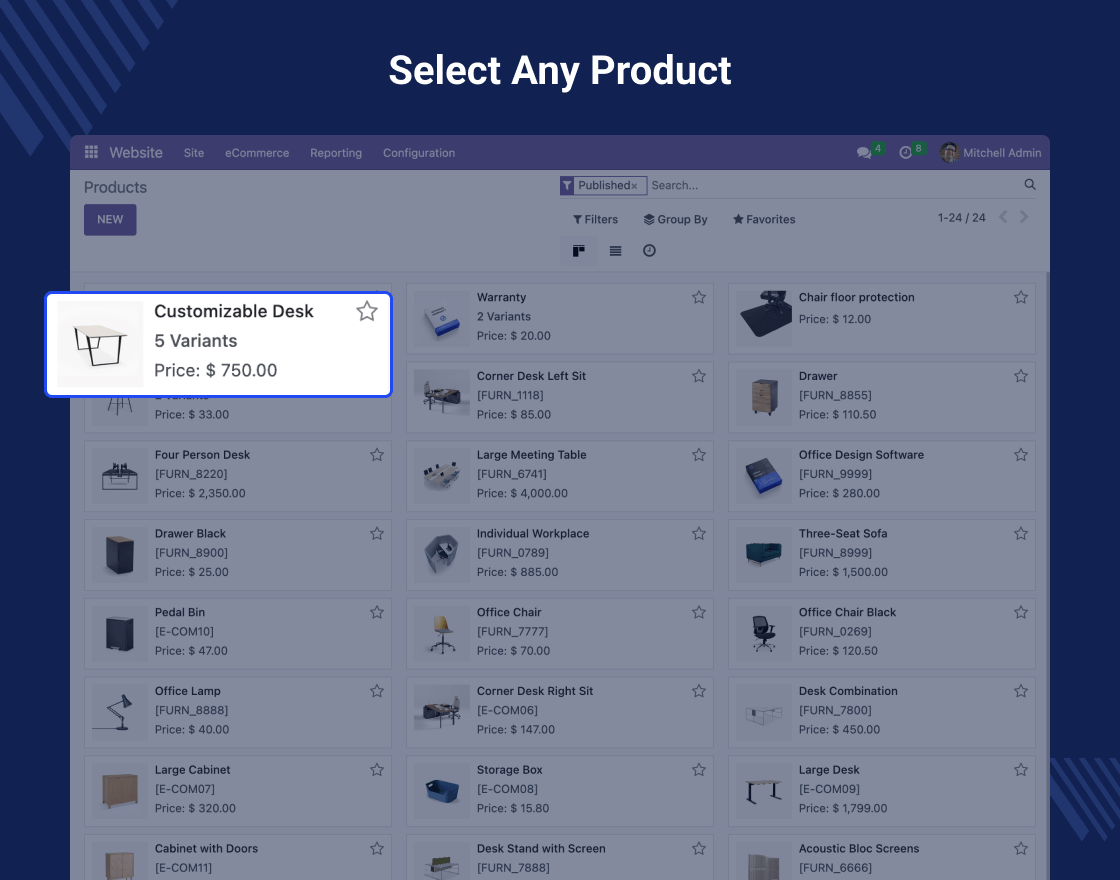
Task: Expand the Filters dropdown
Action: (595, 219)
